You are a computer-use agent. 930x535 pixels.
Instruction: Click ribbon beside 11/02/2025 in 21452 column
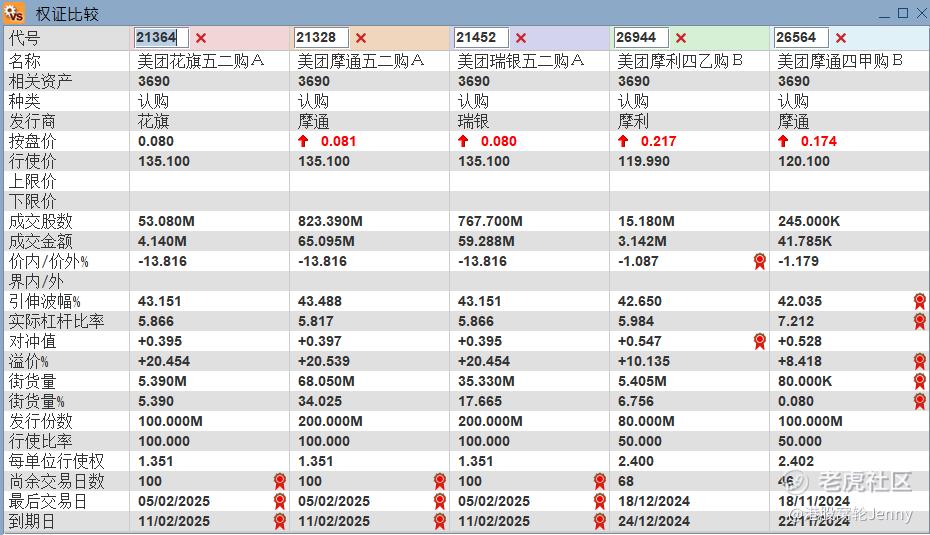coord(600,521)
